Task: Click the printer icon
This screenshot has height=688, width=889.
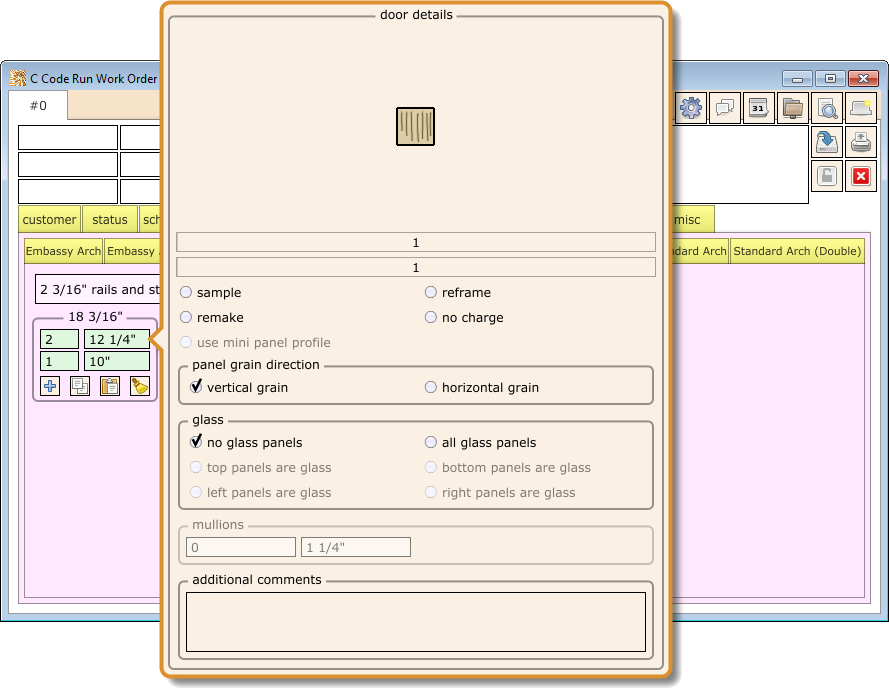Action: coord(860,142)
